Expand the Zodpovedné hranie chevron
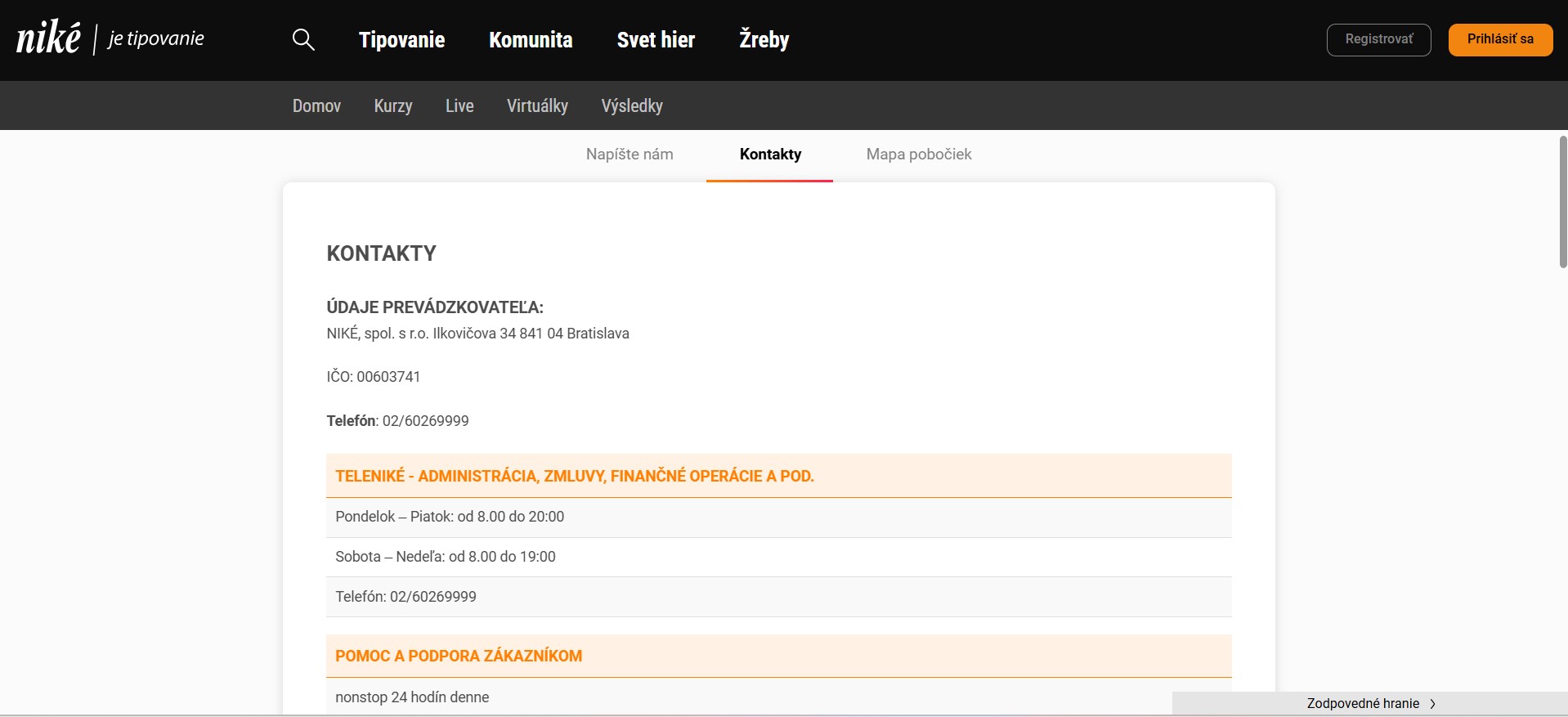 pyautogui.click(x=1432, y=703)
